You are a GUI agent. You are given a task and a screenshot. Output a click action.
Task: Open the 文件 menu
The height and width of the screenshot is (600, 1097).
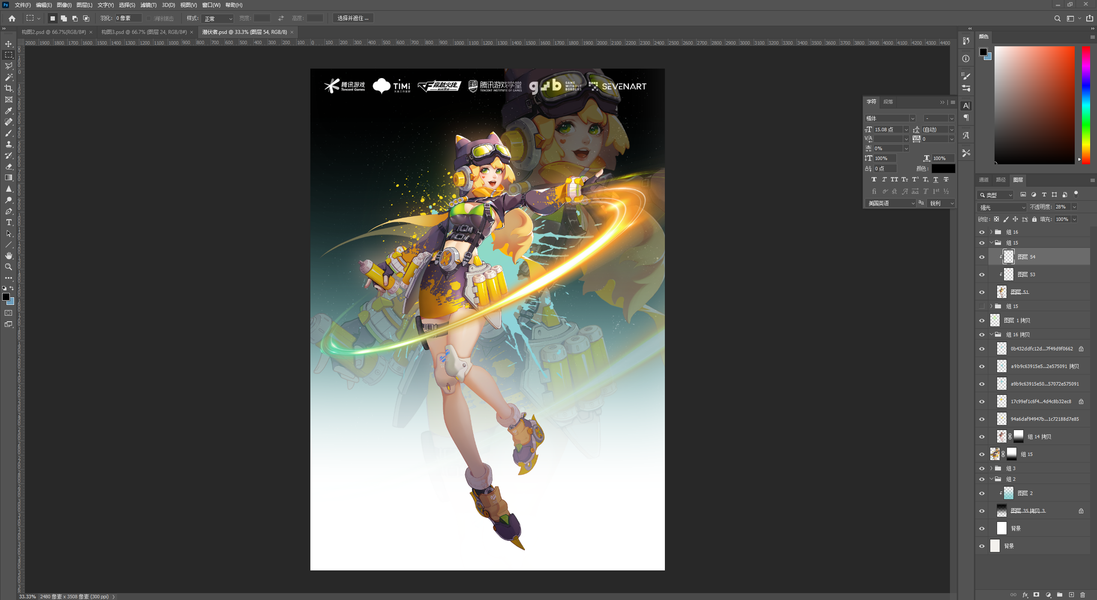point(22,5)
